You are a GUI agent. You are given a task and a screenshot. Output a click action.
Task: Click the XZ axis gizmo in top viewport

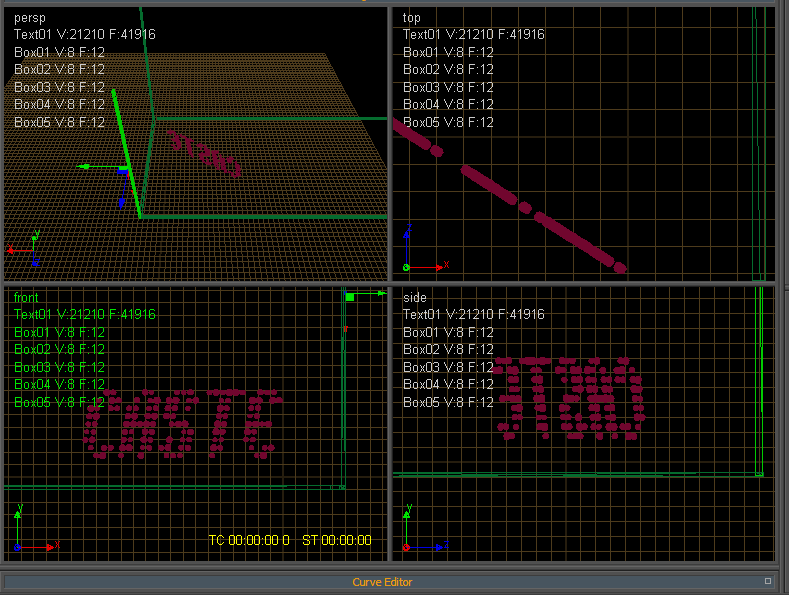[x=426, y=248]
